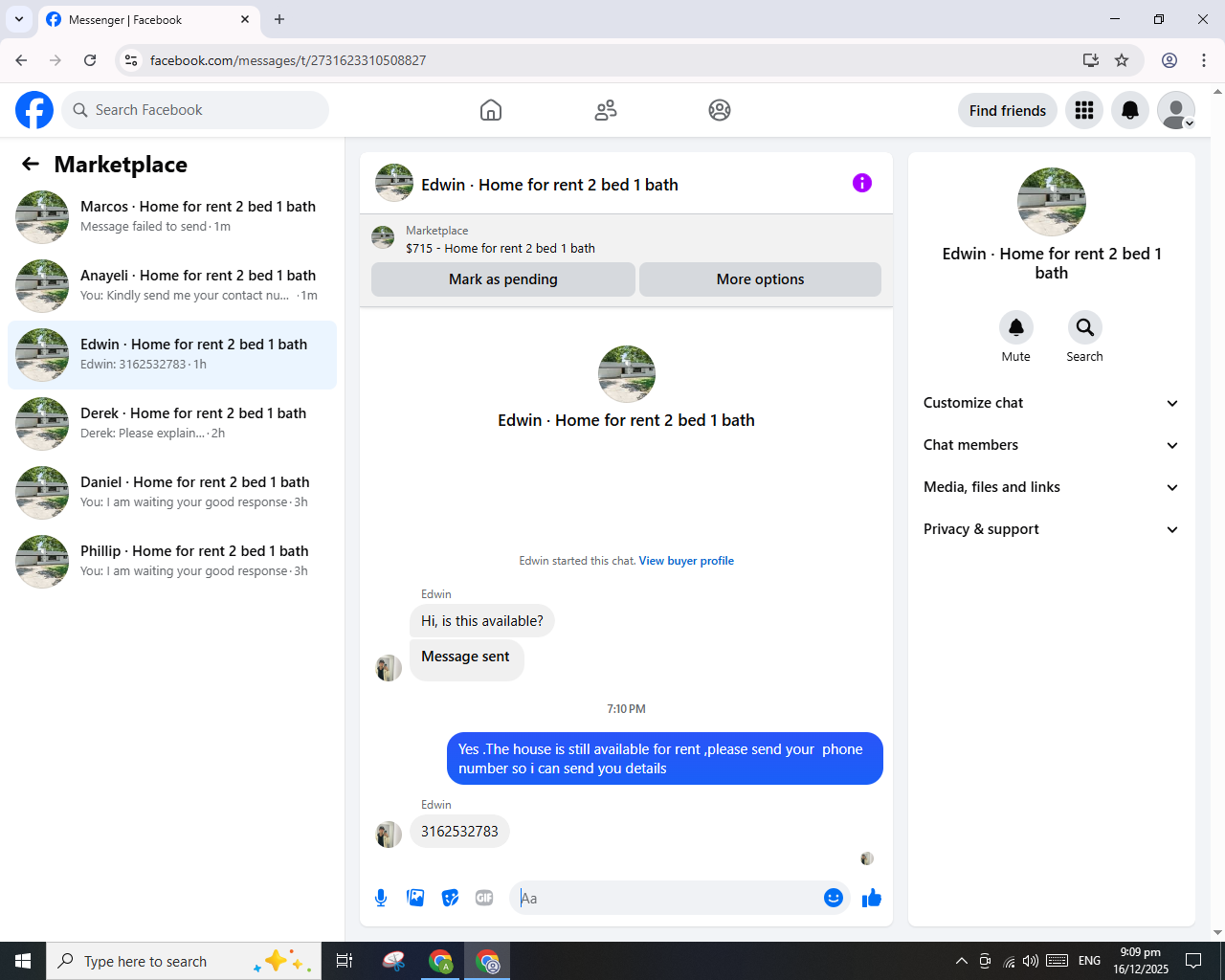The width and height of the screenshot is (1225, 980).
Task: Show hidden system tray icons
Action: pos(962,961)
